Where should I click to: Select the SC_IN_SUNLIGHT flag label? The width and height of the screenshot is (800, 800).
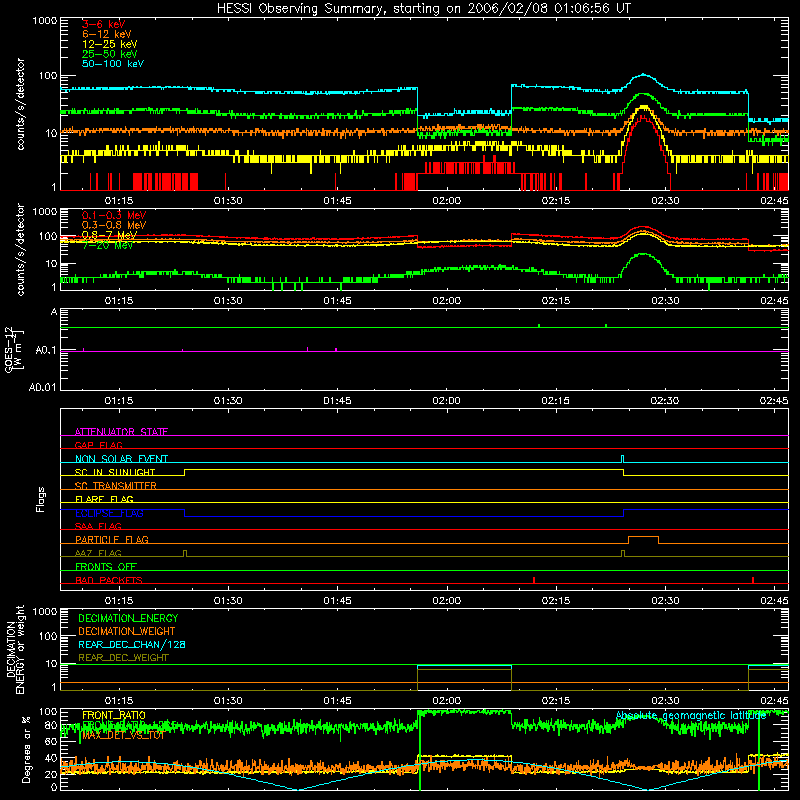click(x=115, y=472)
